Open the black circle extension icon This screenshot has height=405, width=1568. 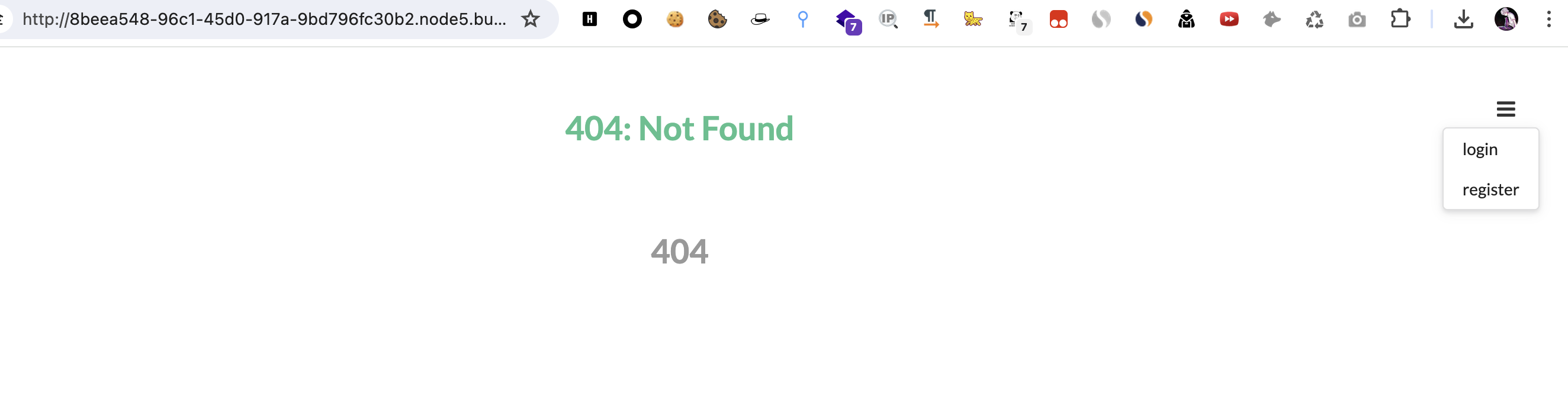coord(632,20)
